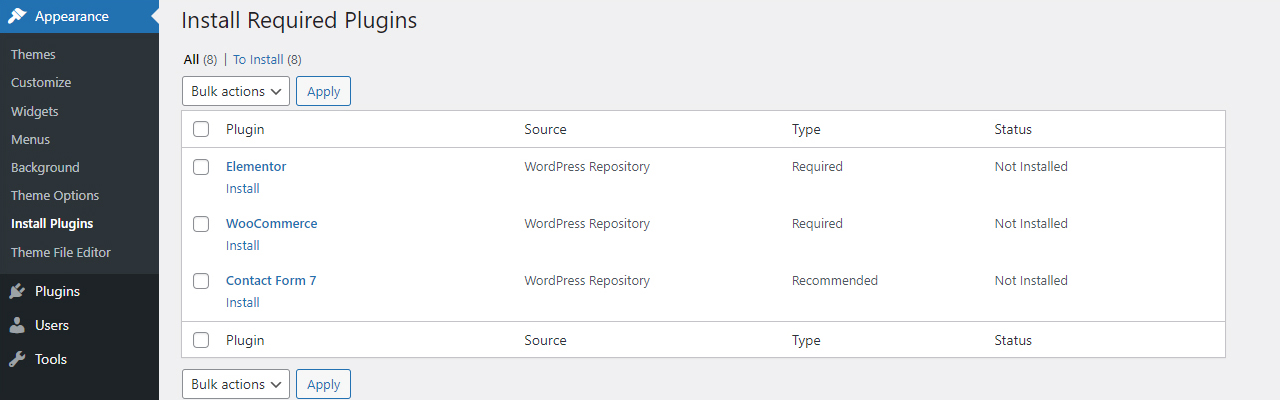The width and height of the screenshot is (1280, 400).
Task: Click the Status column label in footer
Action: click(x=1013, y=340)
